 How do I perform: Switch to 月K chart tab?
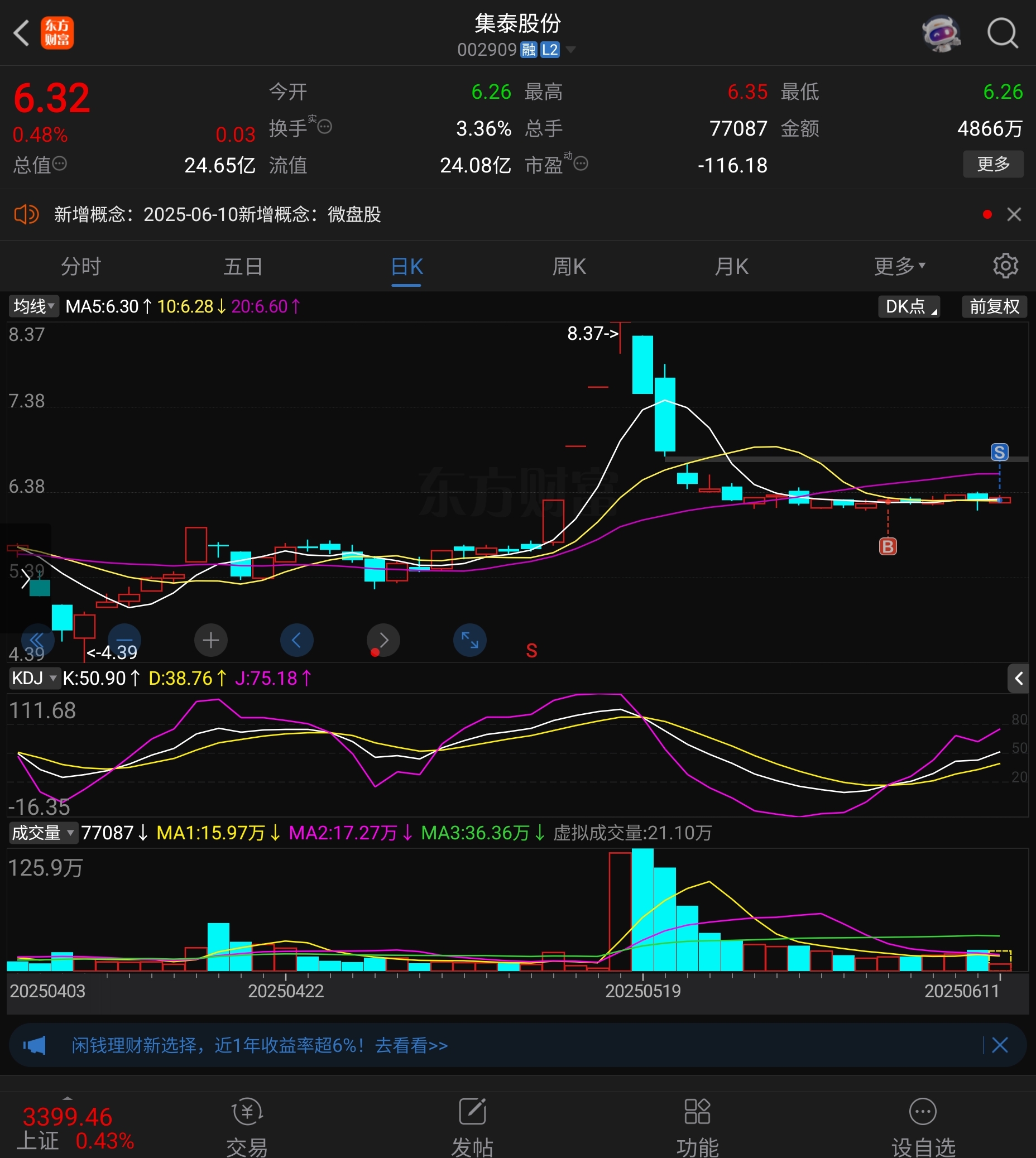(731, 266)
